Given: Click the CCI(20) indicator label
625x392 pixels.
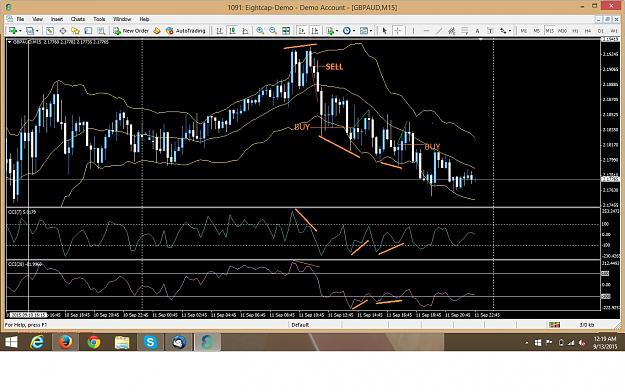Looking at the screenshot, I should (25, 264).
